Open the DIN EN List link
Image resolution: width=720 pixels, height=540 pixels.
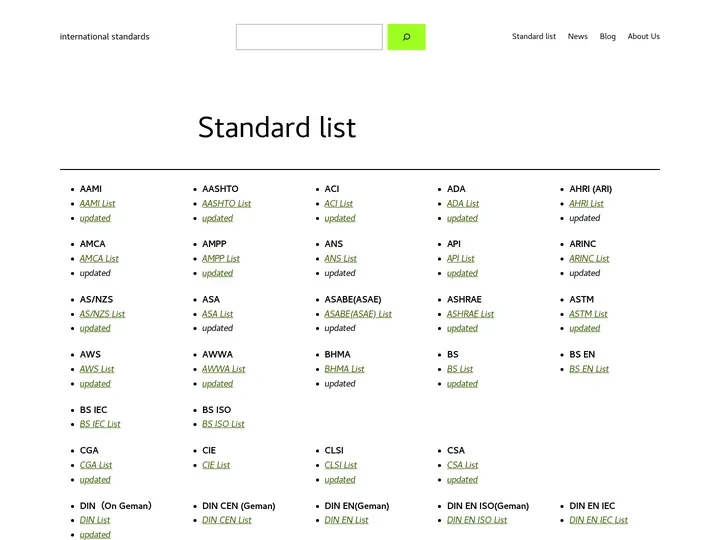click(346, 520)
